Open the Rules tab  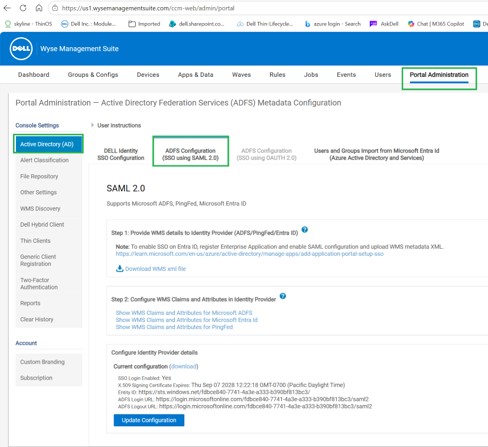[x=277, y=75]
